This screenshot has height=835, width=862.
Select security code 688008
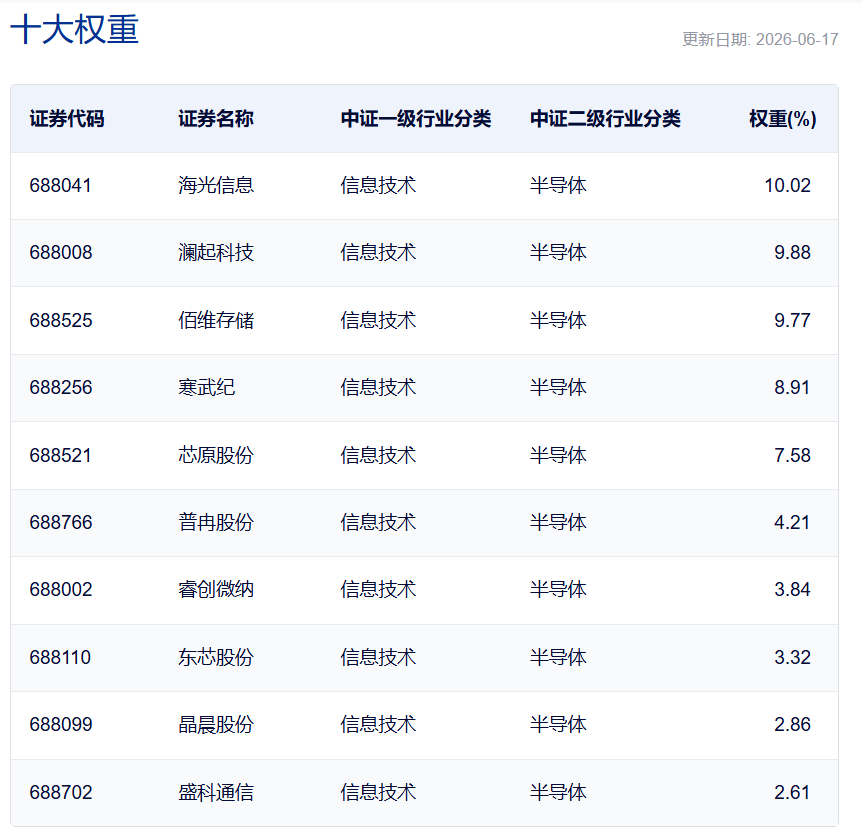tap(60, 252)
